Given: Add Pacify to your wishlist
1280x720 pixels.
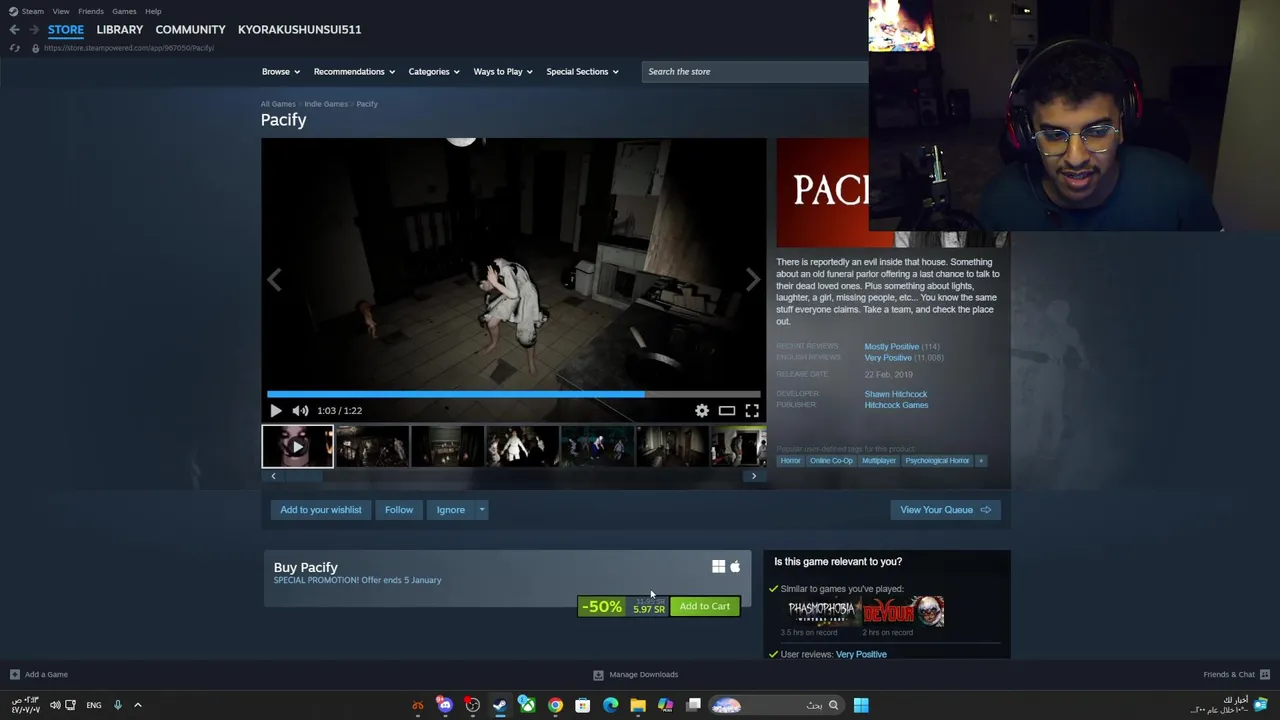Looking at the screenshot, I should tap(321, 510).
